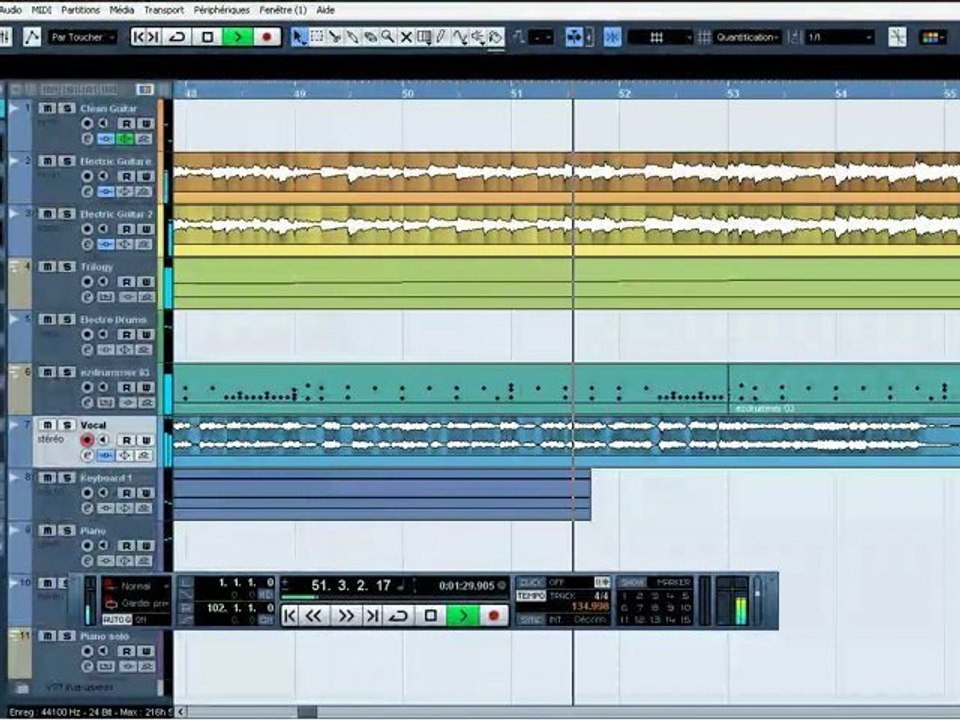The width and height of the screenshot is (960, 720).
Task: Toggle Snap on/off button
Action: (x=612, y=37)
